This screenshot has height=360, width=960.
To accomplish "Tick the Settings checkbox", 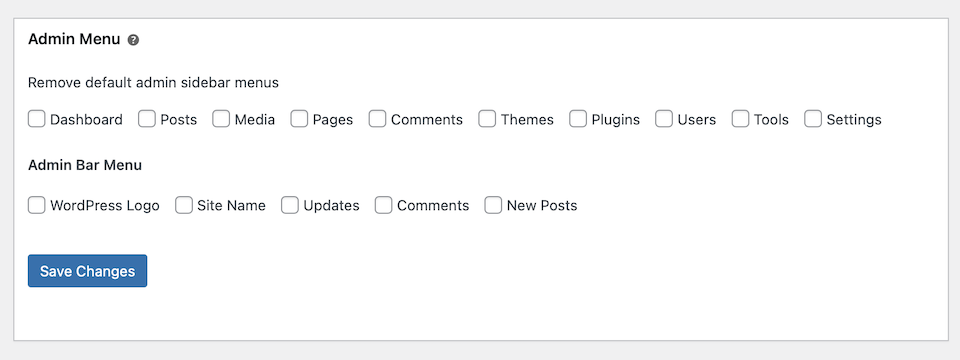I will point(813,119).
